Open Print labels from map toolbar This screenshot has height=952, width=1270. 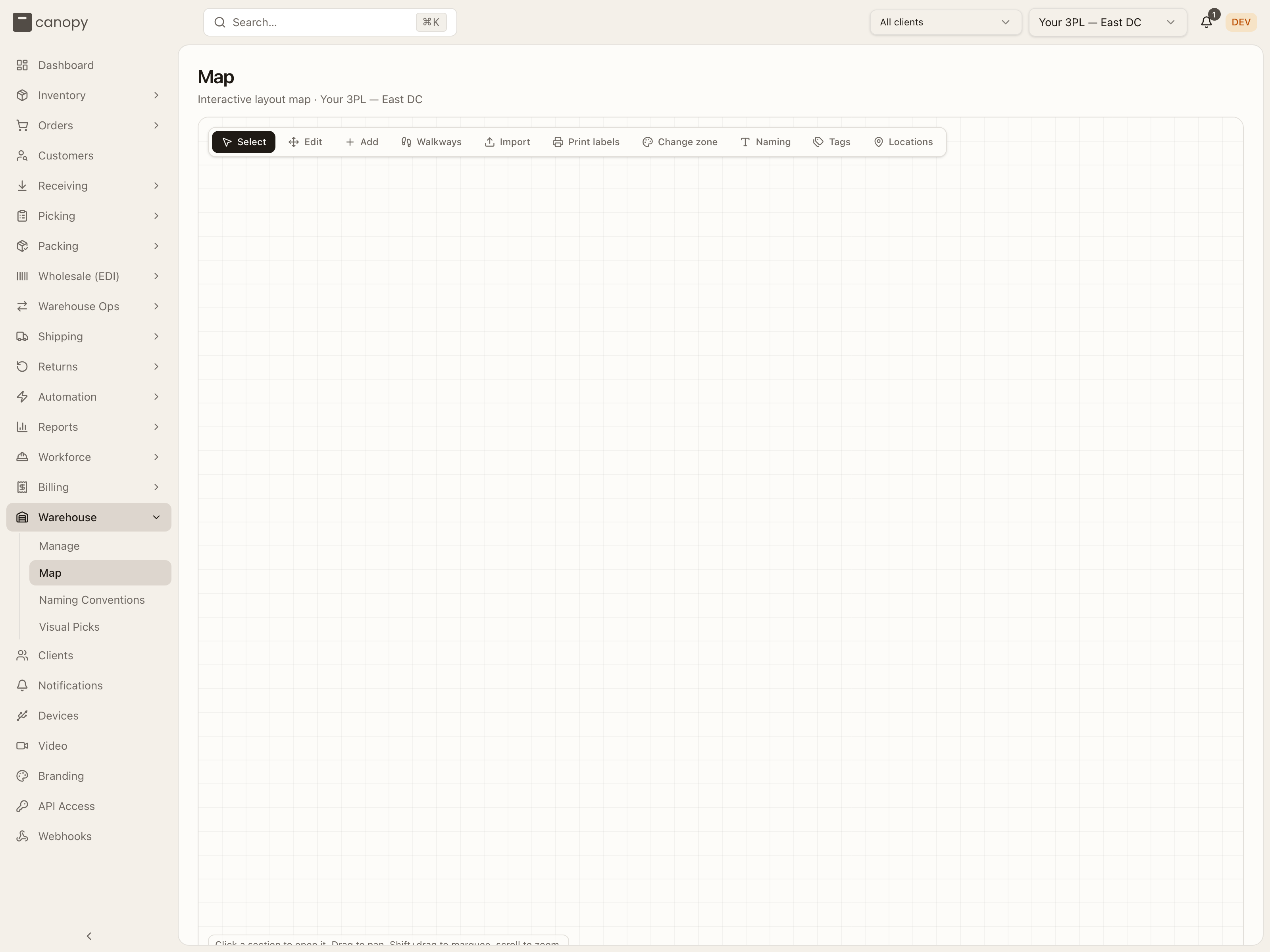[x=586, y=142]
